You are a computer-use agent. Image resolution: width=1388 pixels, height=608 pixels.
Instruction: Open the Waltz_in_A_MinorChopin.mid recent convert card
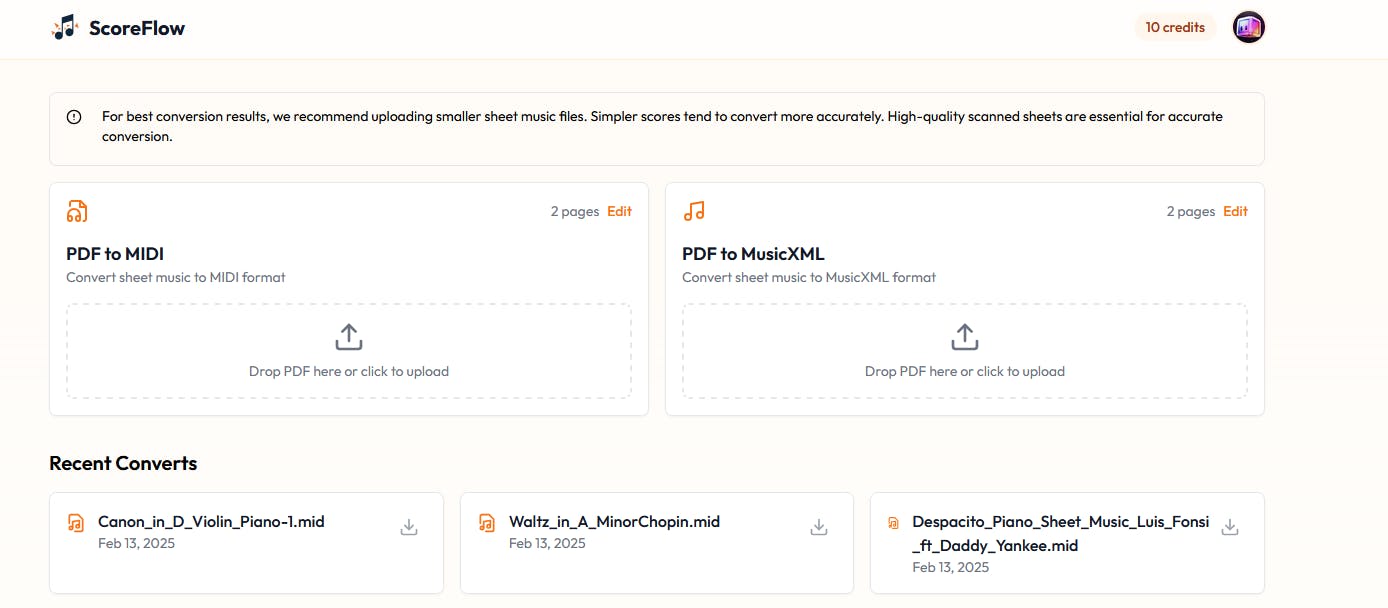657,543
